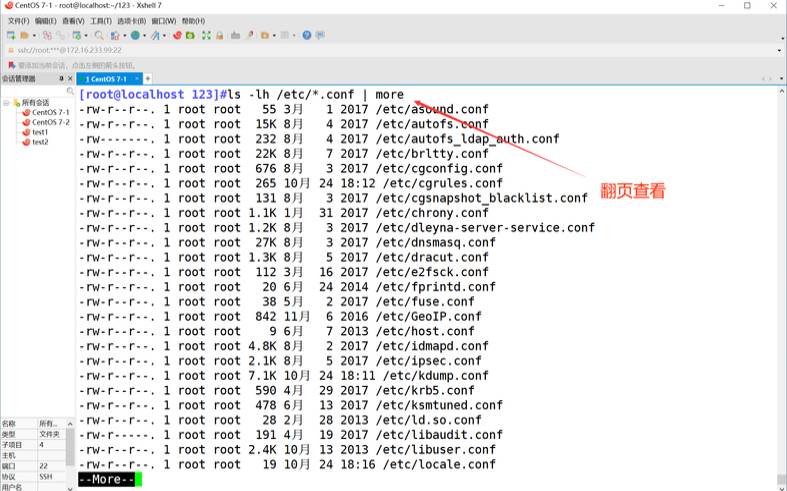787x491 pixels.
Task: Click the font pen toolbar icon
Action: pyautogui.click(x=156, y=35)
